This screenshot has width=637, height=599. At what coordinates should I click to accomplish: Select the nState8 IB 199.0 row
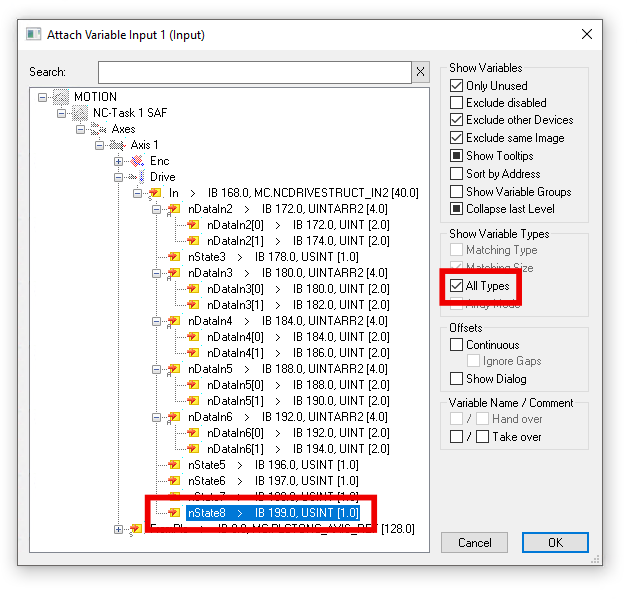point(273,513)
